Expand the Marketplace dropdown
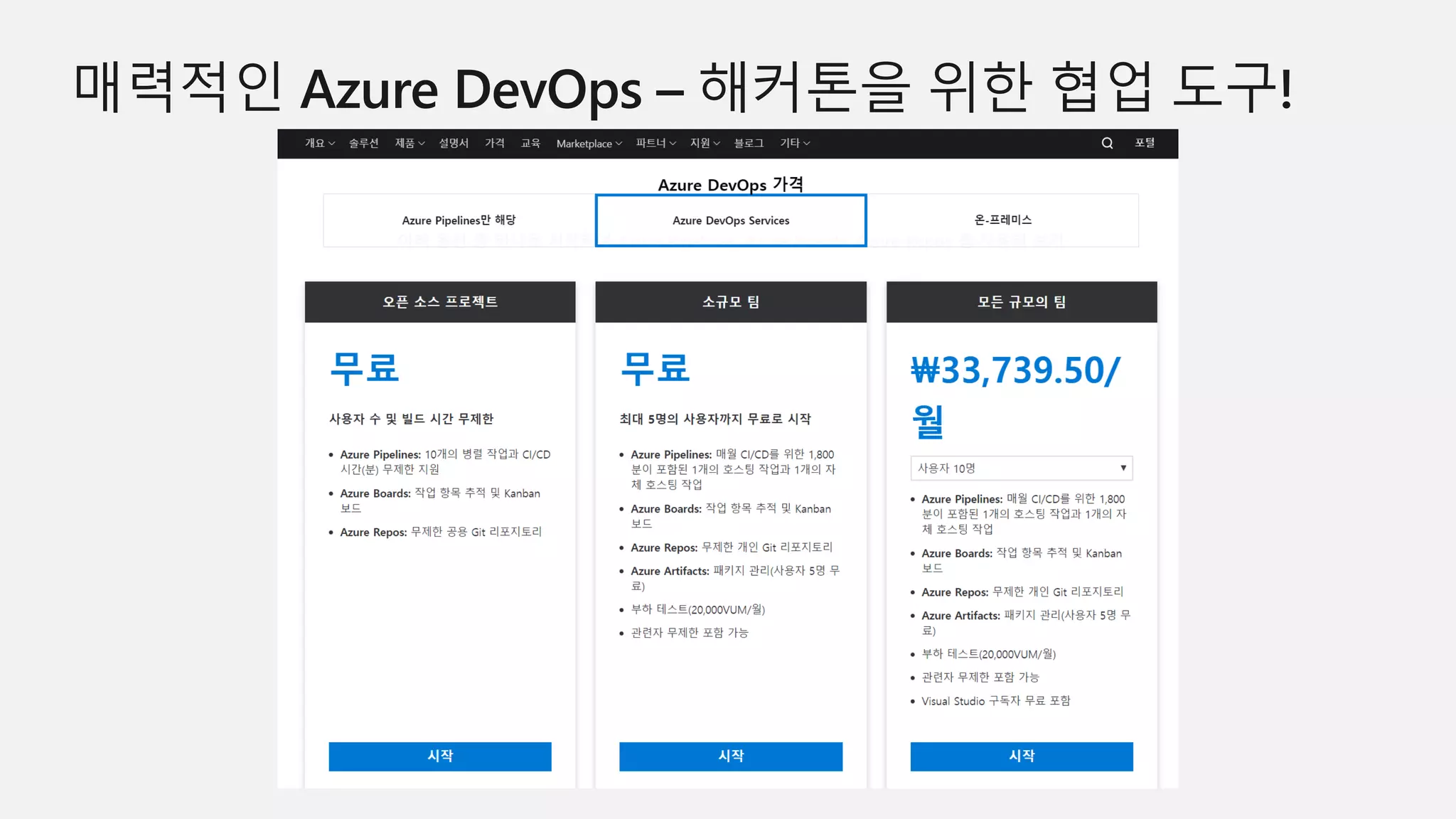1456x819 pixels. (x=589, y=144)
